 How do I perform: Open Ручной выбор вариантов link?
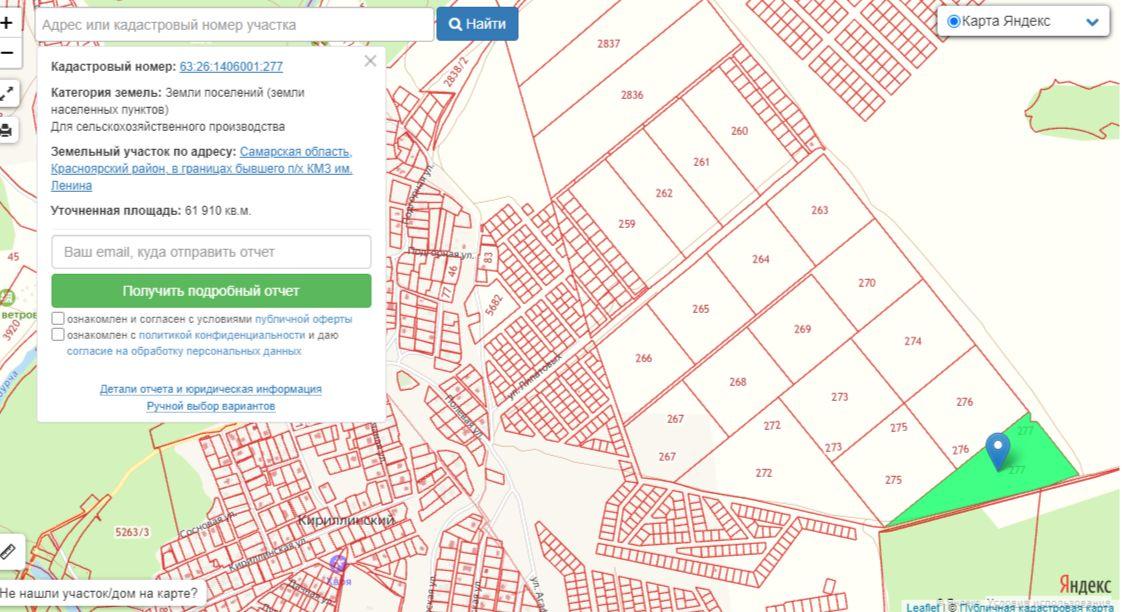(211, 406)
